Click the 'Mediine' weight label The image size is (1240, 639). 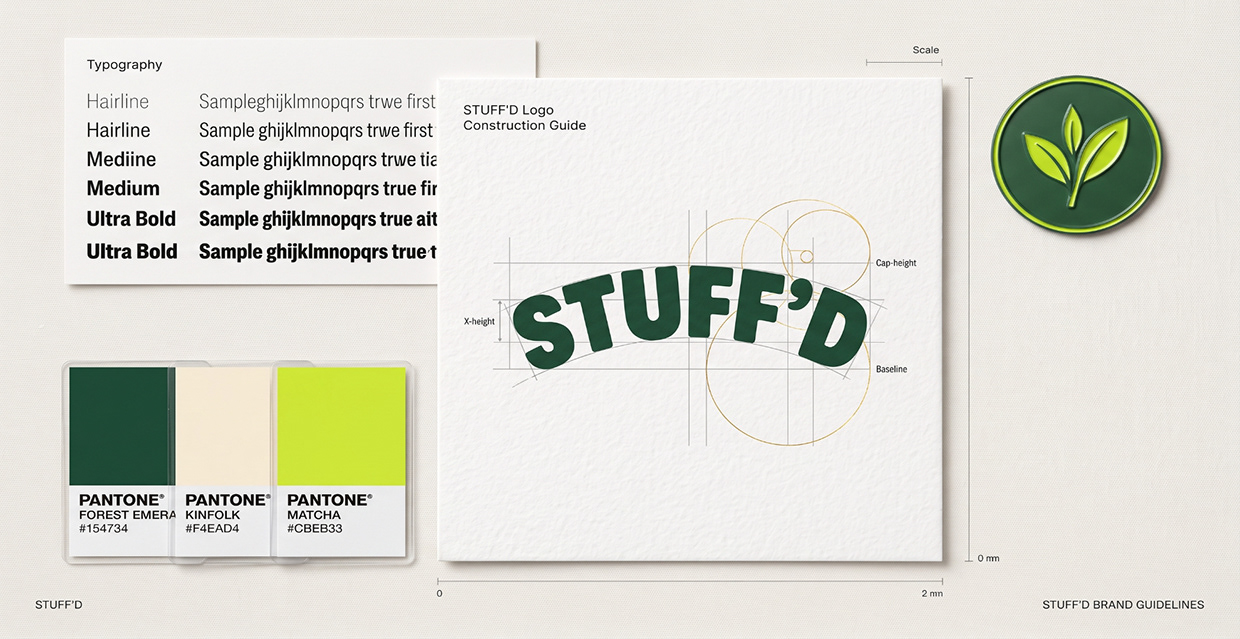click(x=121, y=159)
